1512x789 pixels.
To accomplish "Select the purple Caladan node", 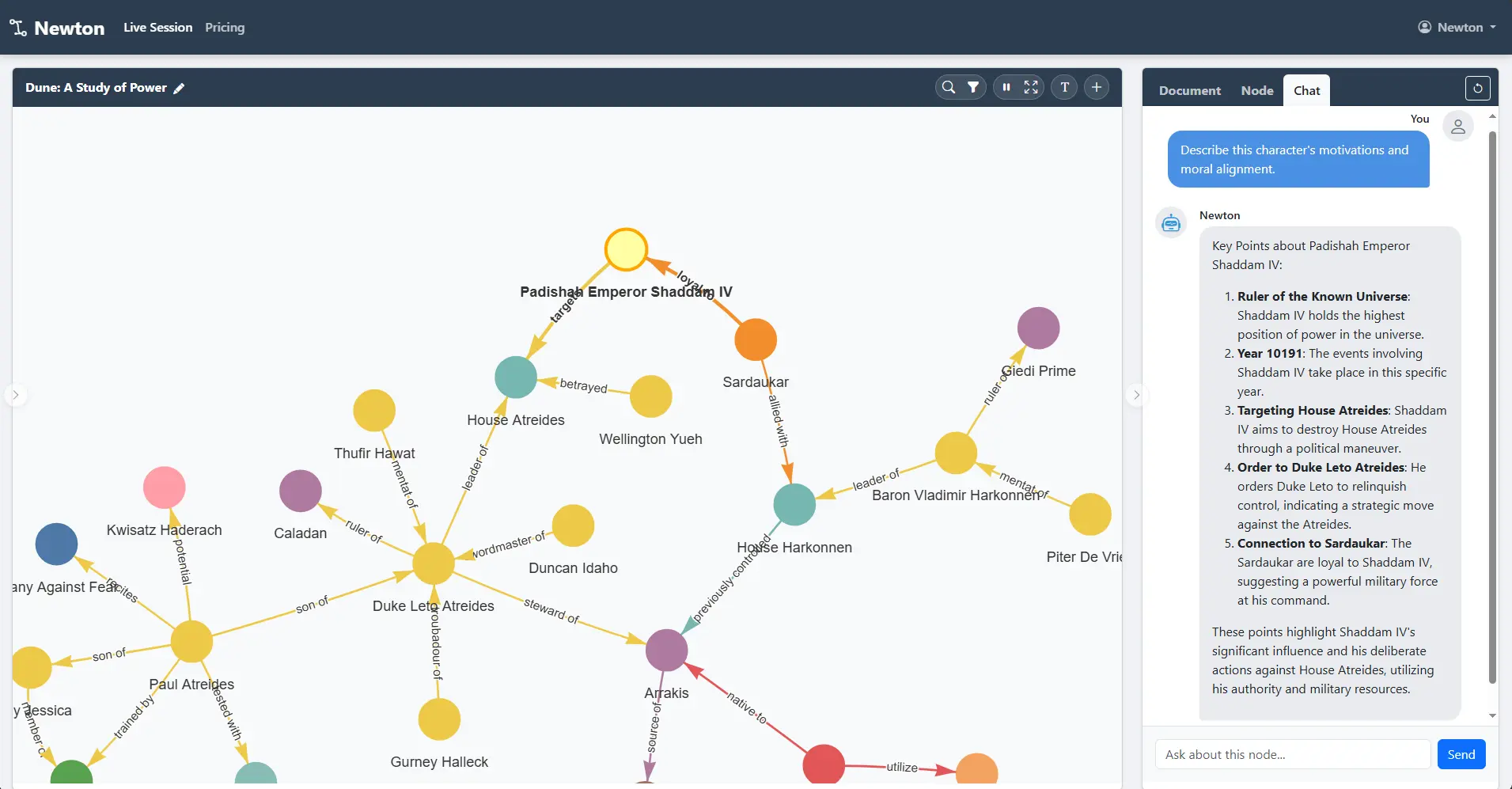I will tap(301, 491).
